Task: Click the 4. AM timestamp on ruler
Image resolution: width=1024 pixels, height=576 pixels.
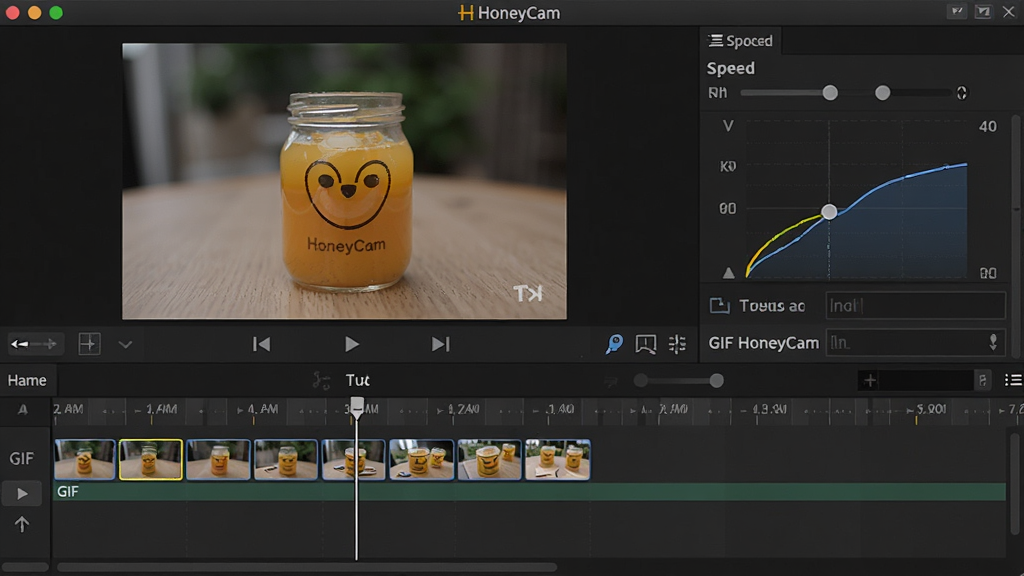Action: tap(263, 409)
